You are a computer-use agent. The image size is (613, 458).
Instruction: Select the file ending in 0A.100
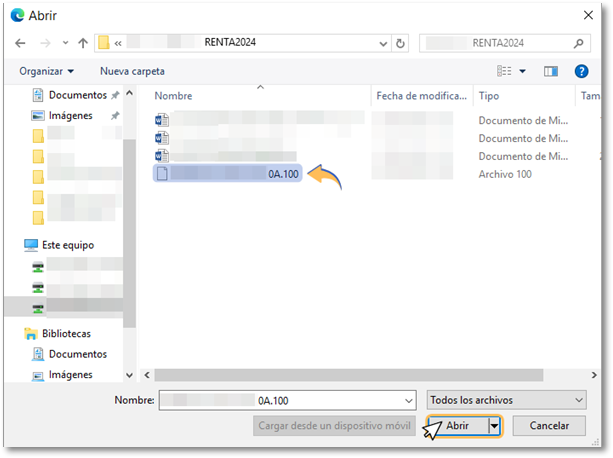[x=228, y=174]
